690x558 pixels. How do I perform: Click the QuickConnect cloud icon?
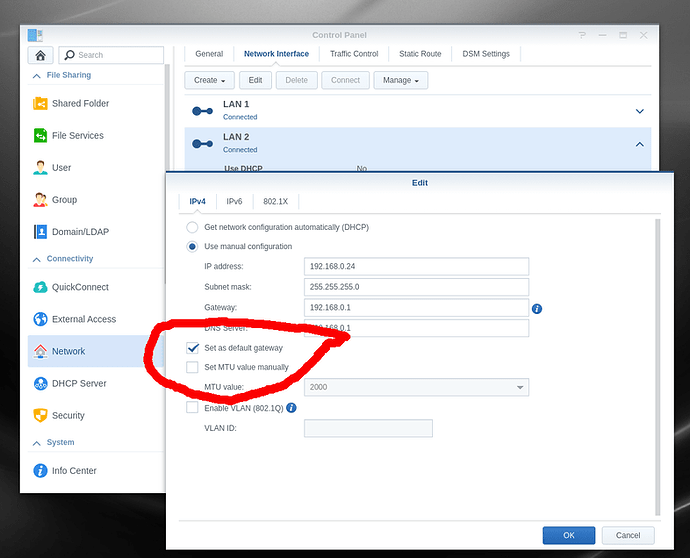(40, 287)
